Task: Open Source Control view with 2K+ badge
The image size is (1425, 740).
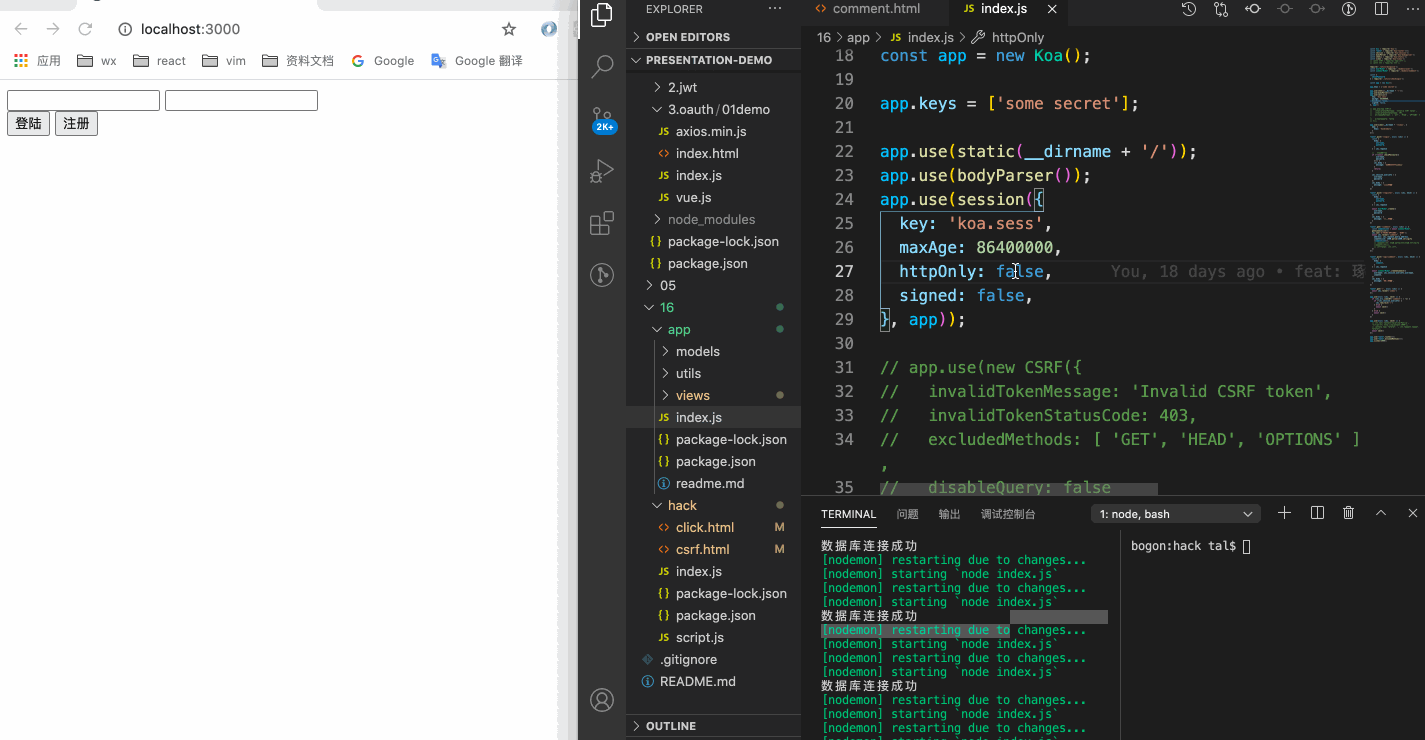Action: click(x=602, y=119)
